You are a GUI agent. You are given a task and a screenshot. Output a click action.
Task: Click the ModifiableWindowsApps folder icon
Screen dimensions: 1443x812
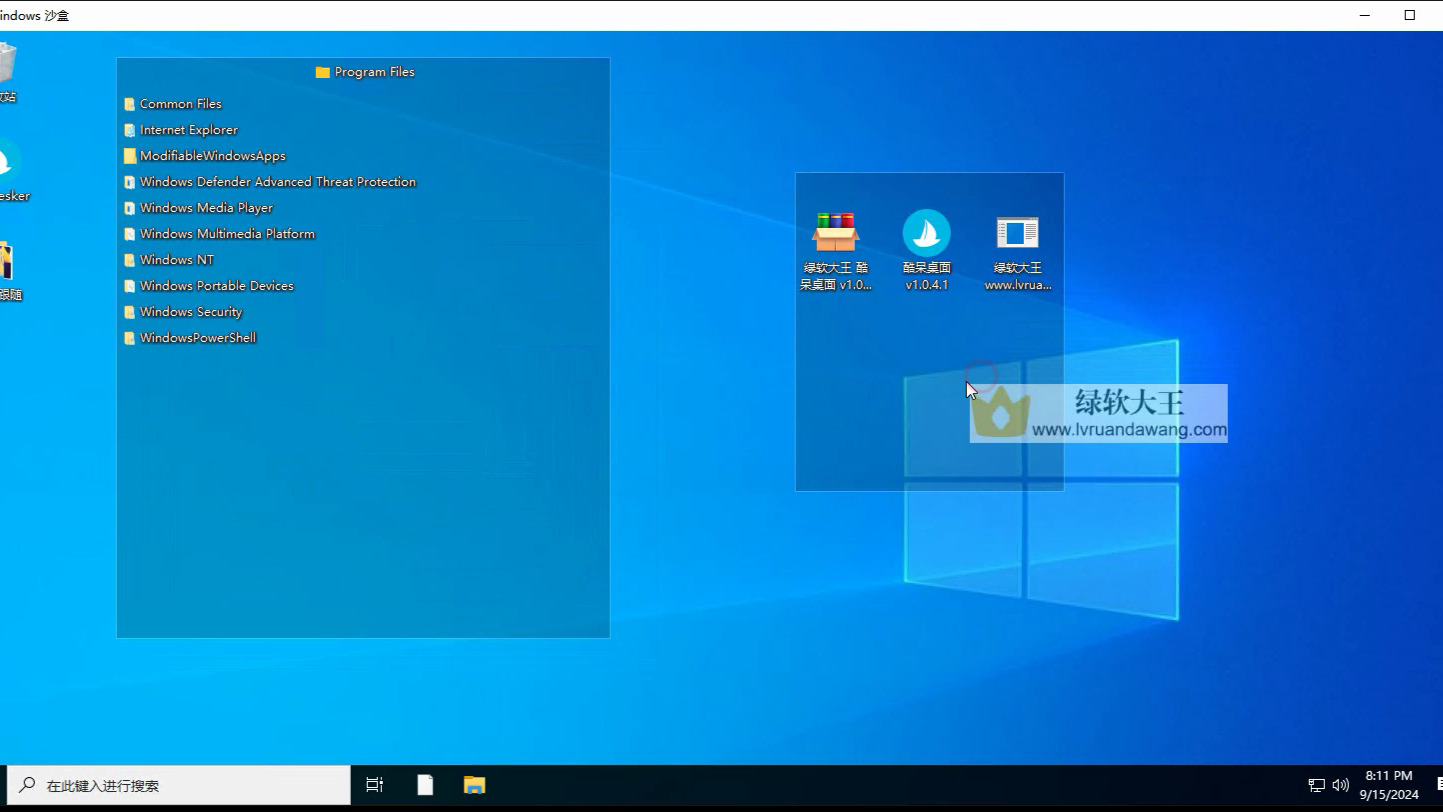(x=130, y=156)
